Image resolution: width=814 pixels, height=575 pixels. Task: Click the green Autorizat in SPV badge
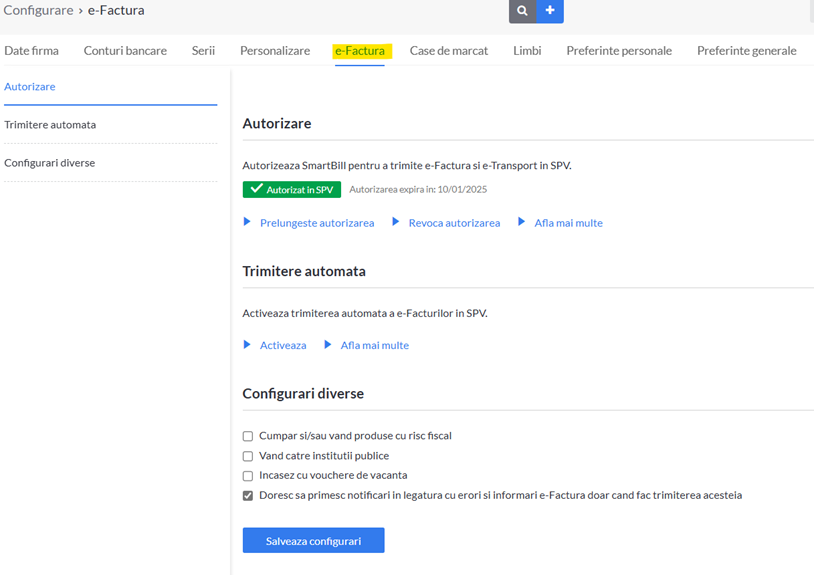coord(292,189)
